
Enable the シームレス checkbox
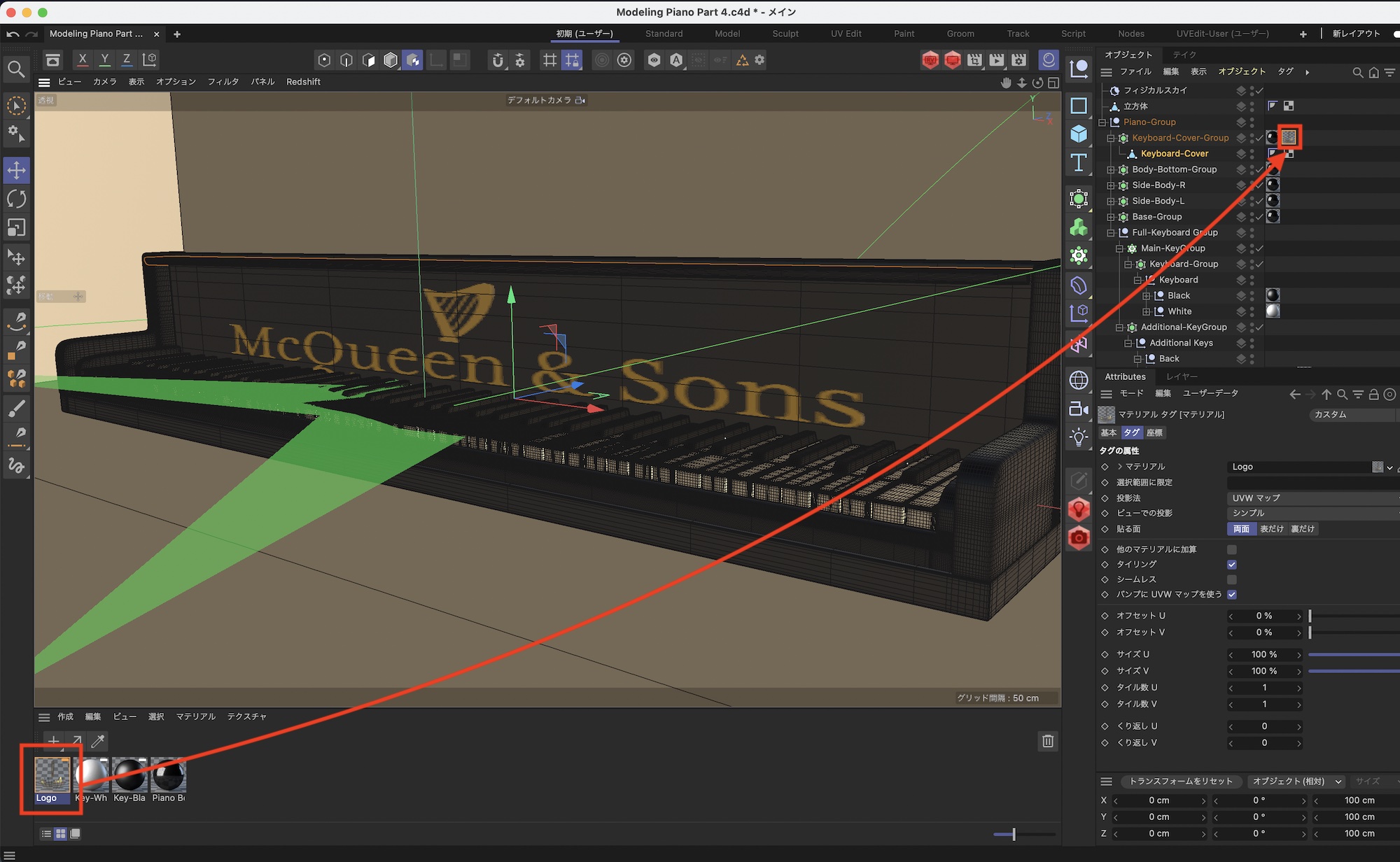pyautogui.click(x=1232, y=579)
